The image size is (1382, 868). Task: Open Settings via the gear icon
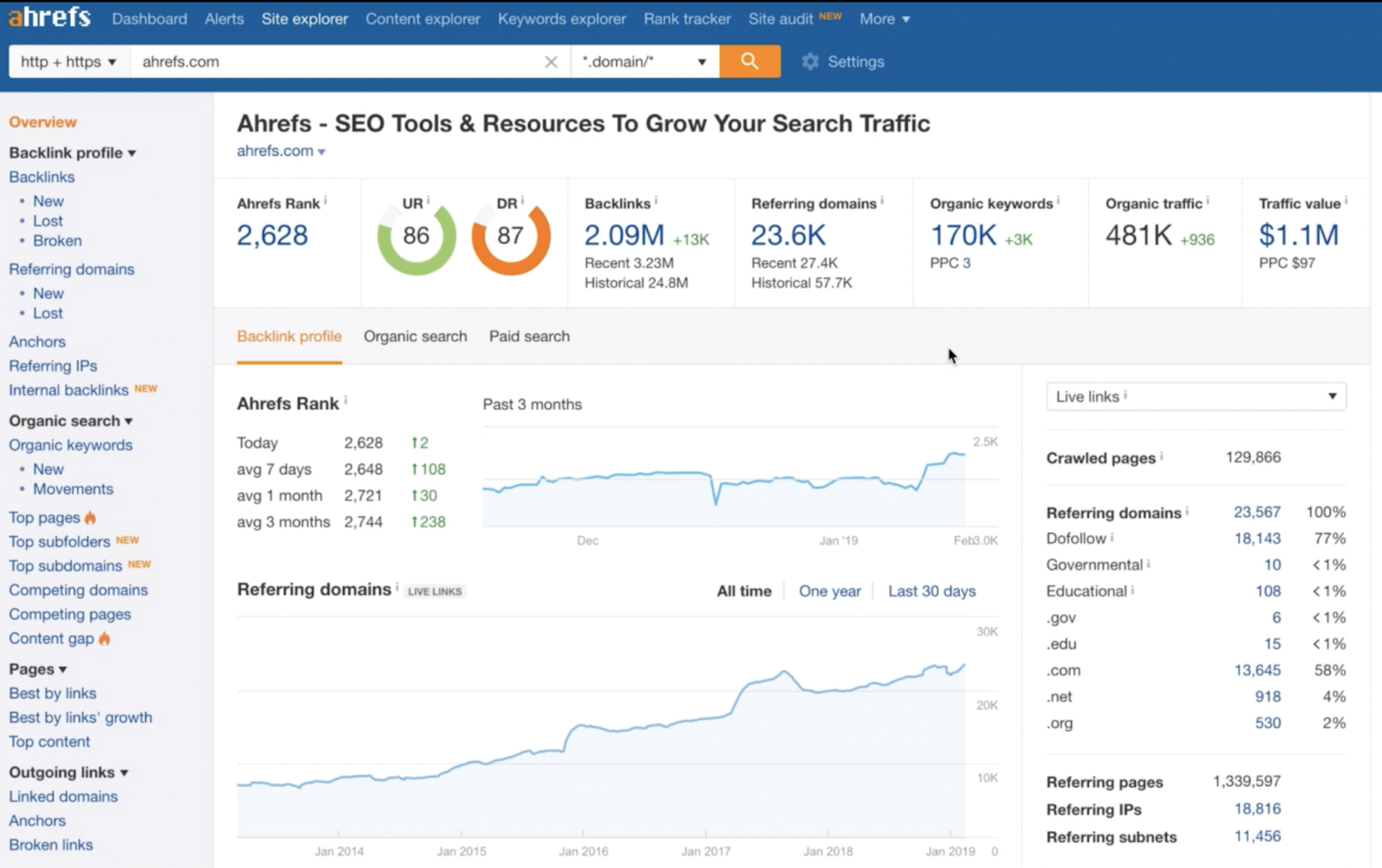[x=810, y=62]
